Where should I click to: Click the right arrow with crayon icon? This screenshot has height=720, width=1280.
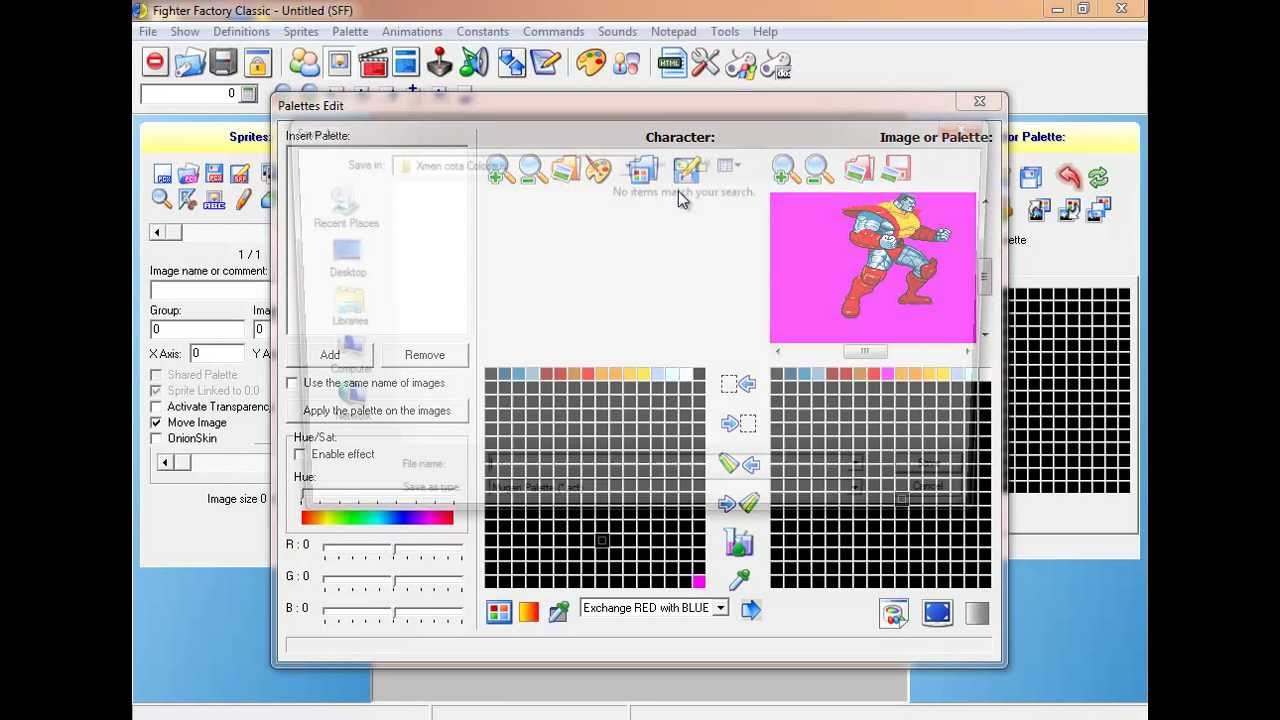[x=738, y=503]
